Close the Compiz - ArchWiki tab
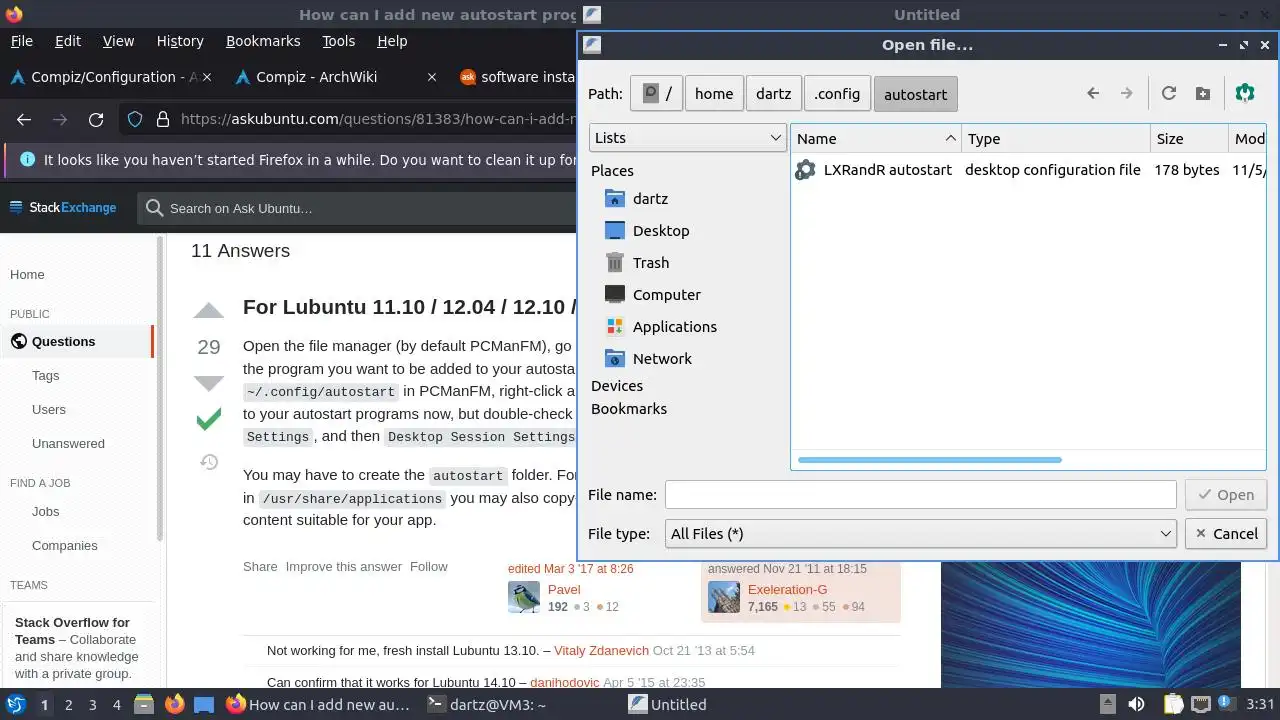Screen dimensions: 1280x720 pyautogui.click(x=431, y=77)
